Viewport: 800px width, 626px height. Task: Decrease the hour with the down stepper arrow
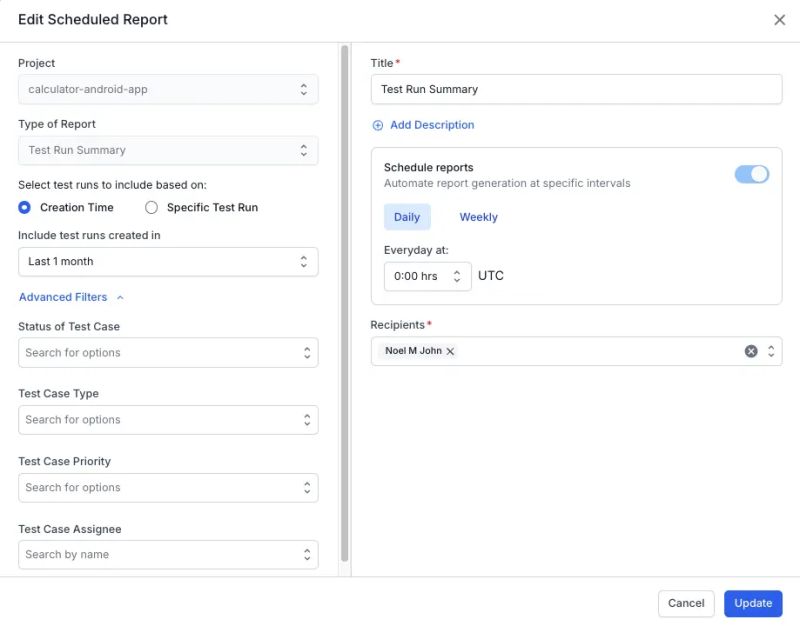pyautogui.click(x=459, y=281)
